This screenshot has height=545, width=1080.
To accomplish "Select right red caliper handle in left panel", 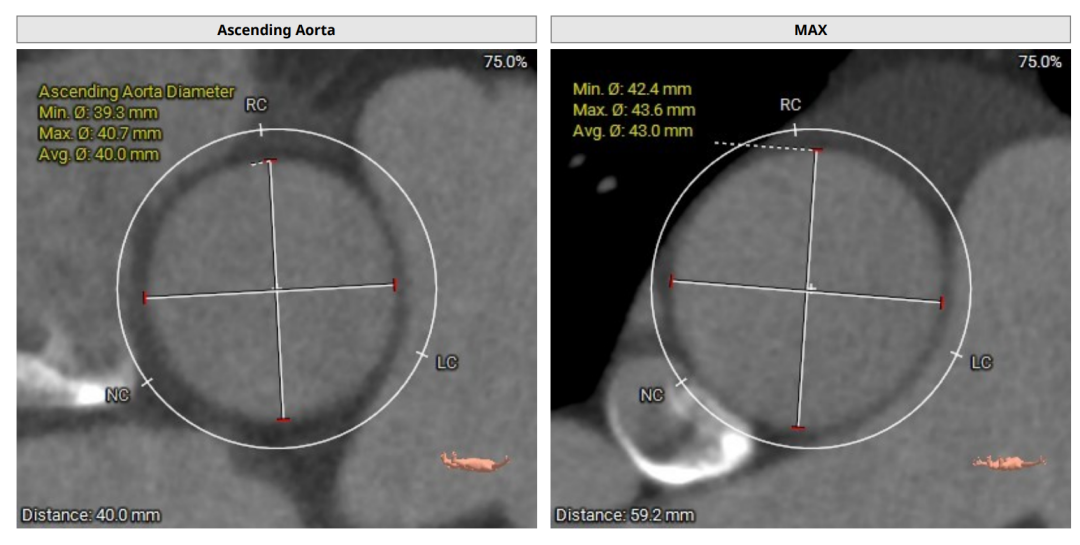I will click(395, 285).
